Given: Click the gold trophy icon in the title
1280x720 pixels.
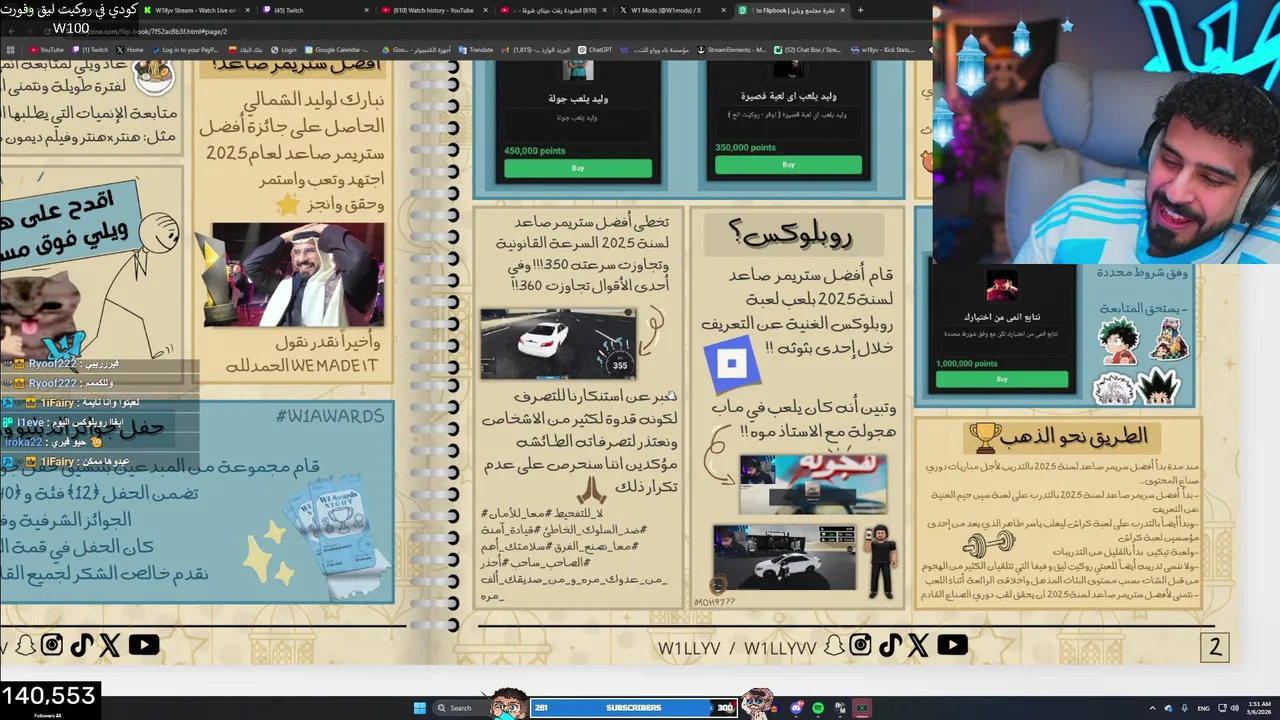Looking at the screenshot, I should coord(984,437).
